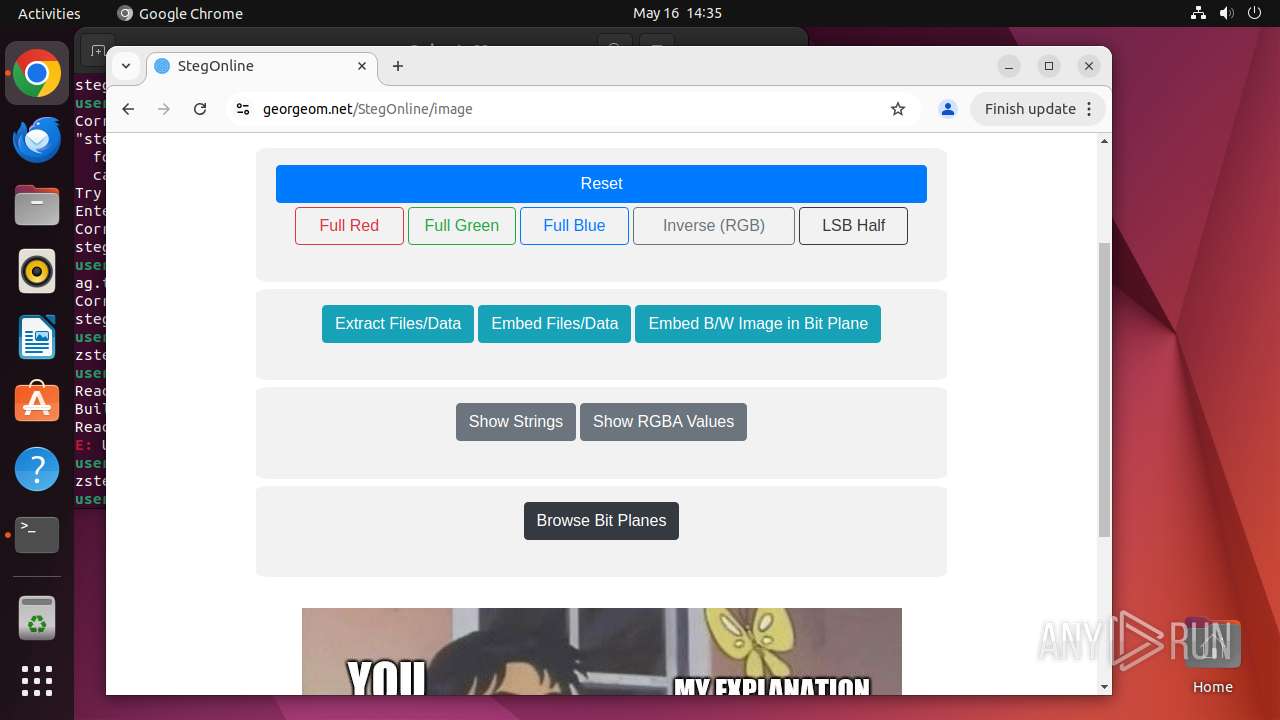This screenshot has height=720, width=1280.
Task: Launch Google Chrome from the dock
Action: click(37, 73)
